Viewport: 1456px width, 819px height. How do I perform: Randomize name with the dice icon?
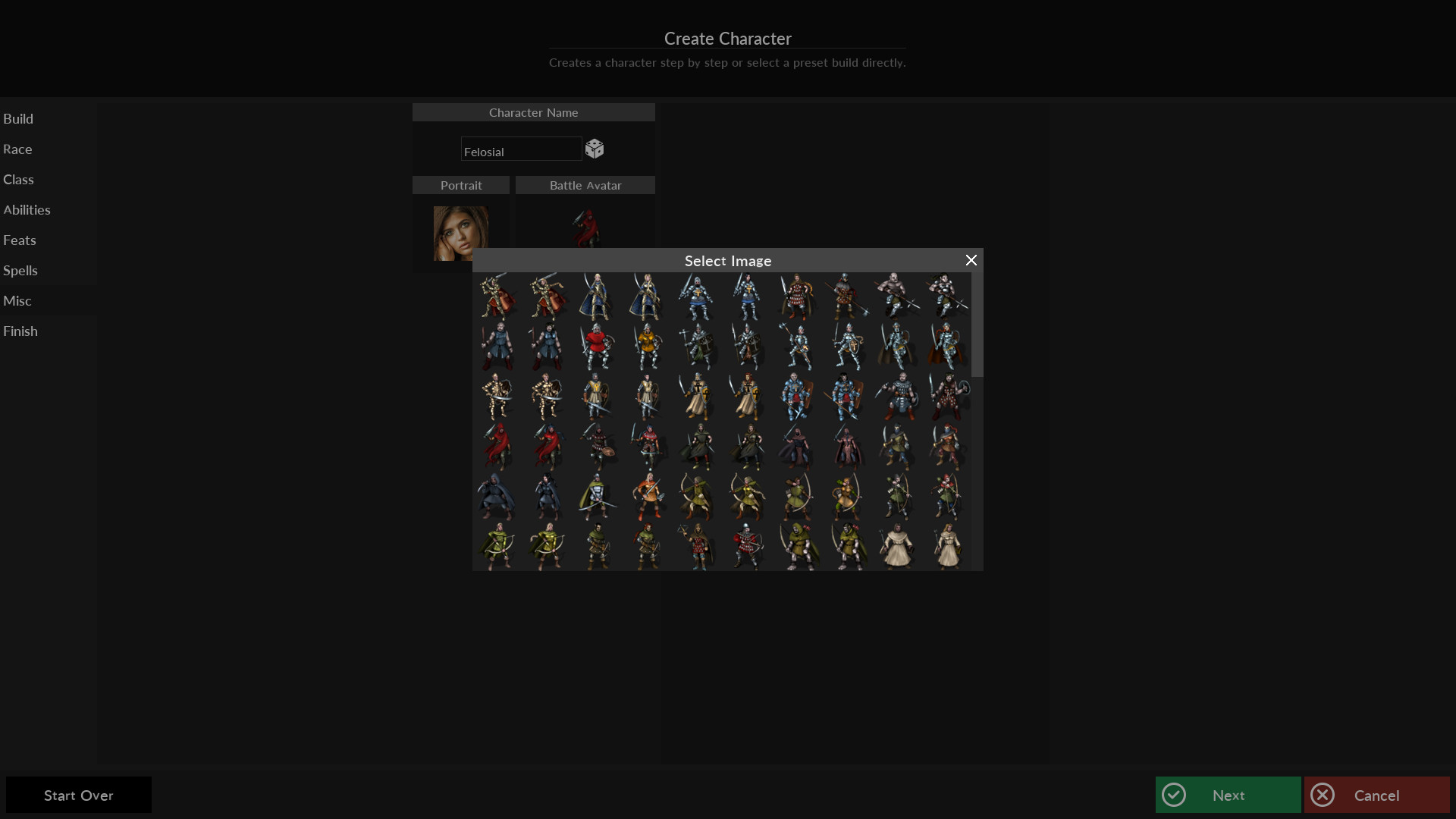[x=595, y=149]
